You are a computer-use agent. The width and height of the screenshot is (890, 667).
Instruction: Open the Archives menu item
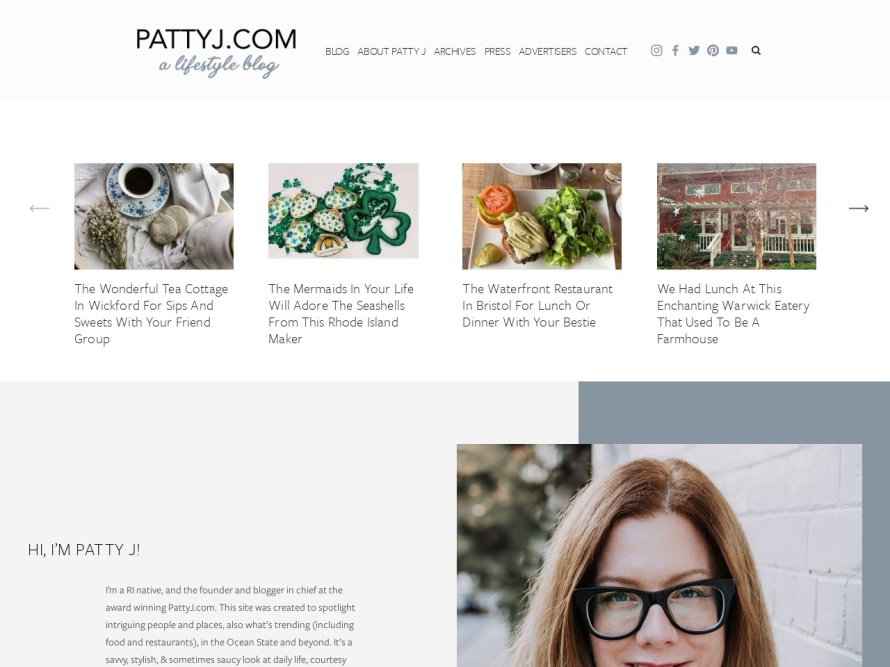(455, 52)
